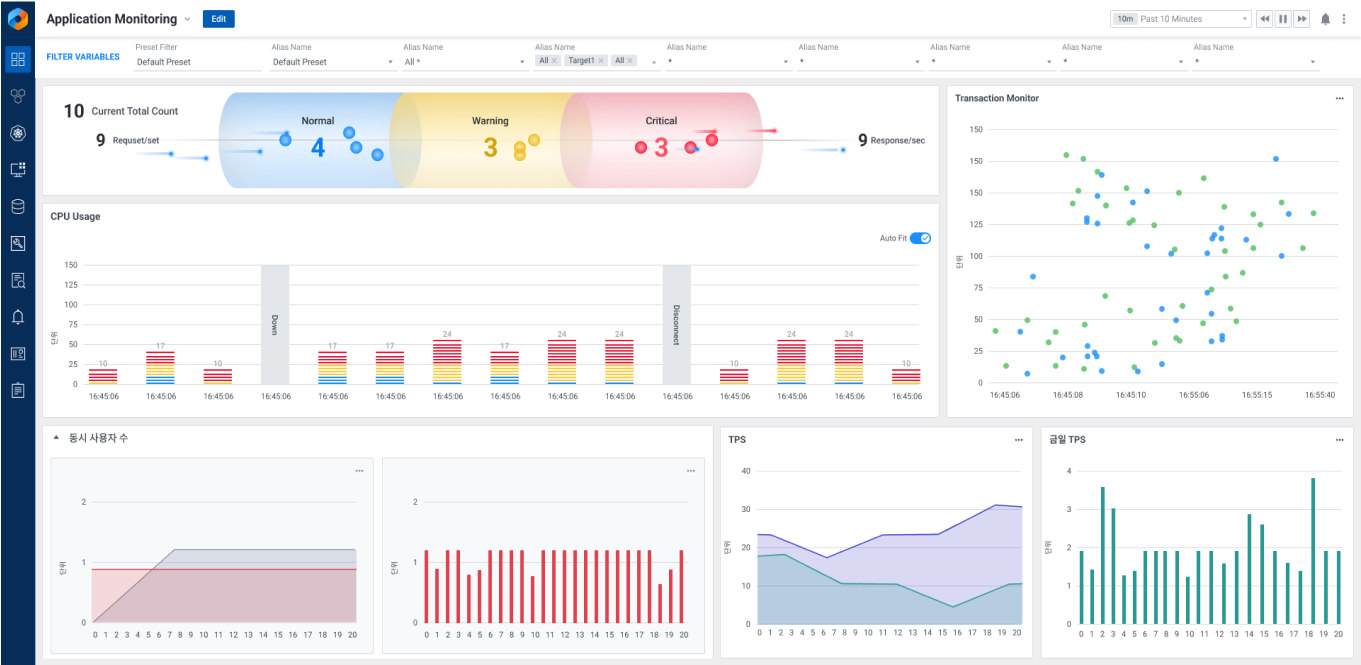Open the Transaction Monitor panel options menu
The width and height of the screenshot is (1361, 665).
[1339, 98]
